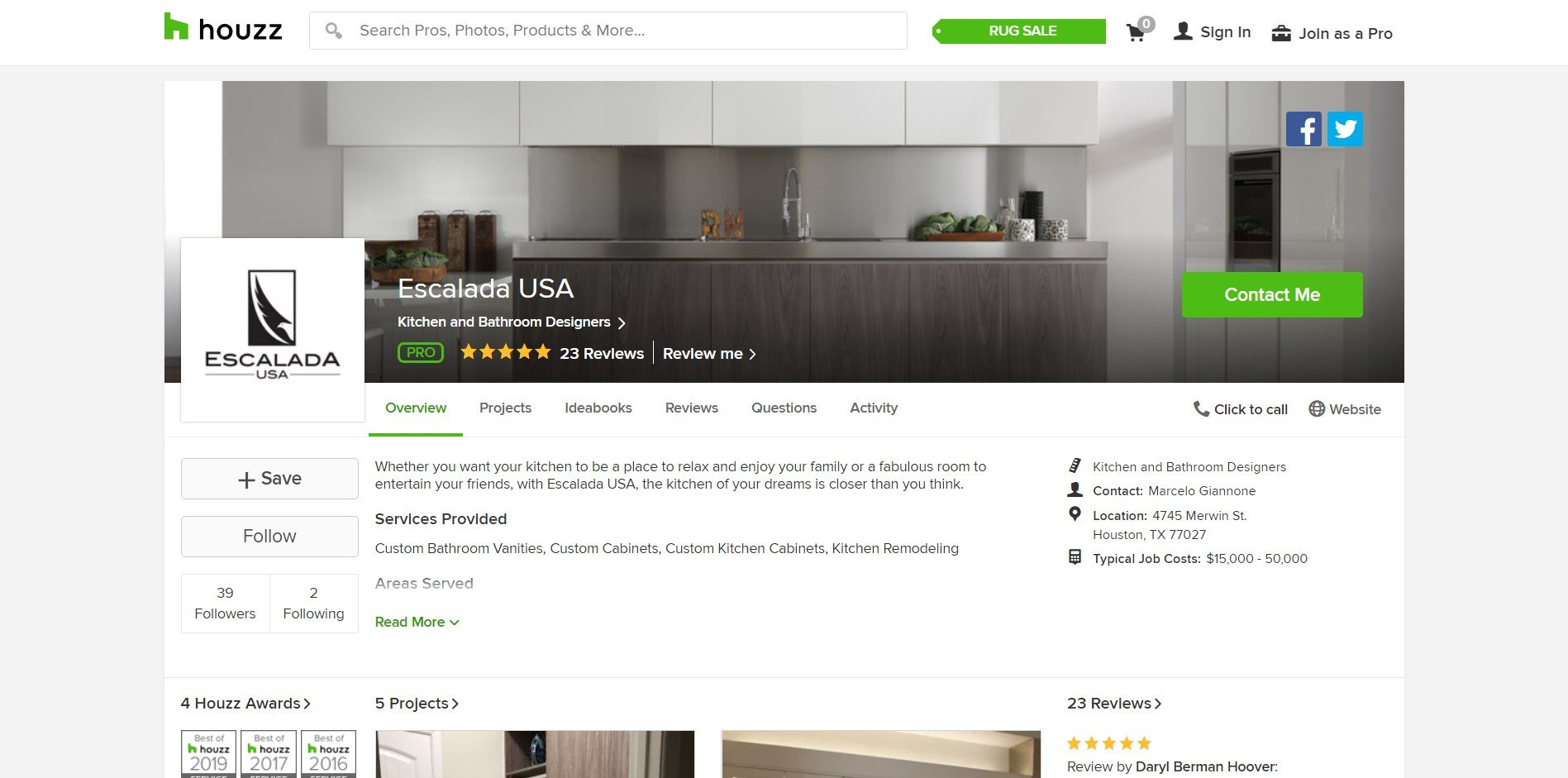Share profile on Twitter icon

click(1345, 129)
